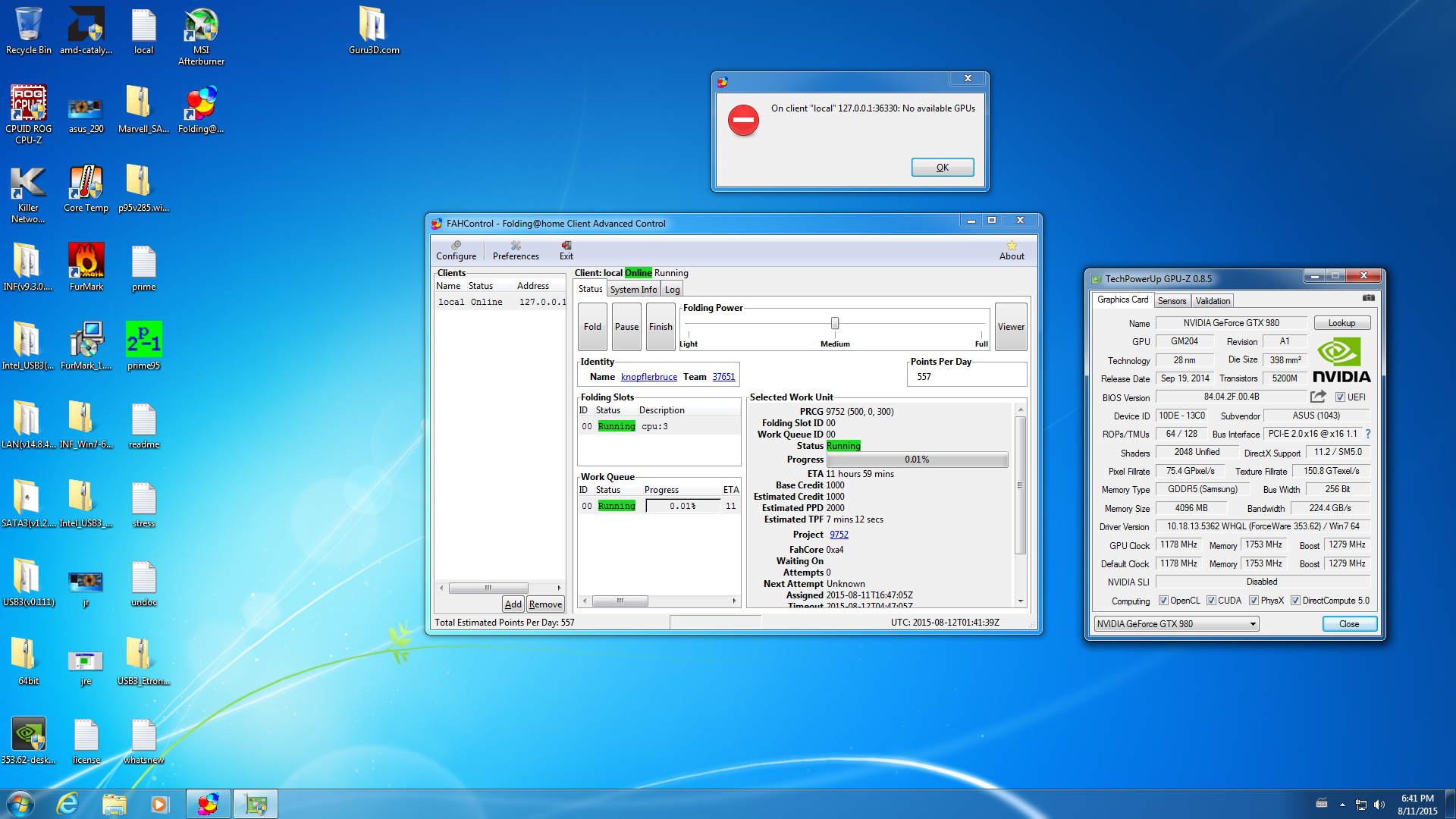This screenshot has height=819, width=1456.
Task: Click the volume speaker tray icon
Action: [x=1379, y=805]
